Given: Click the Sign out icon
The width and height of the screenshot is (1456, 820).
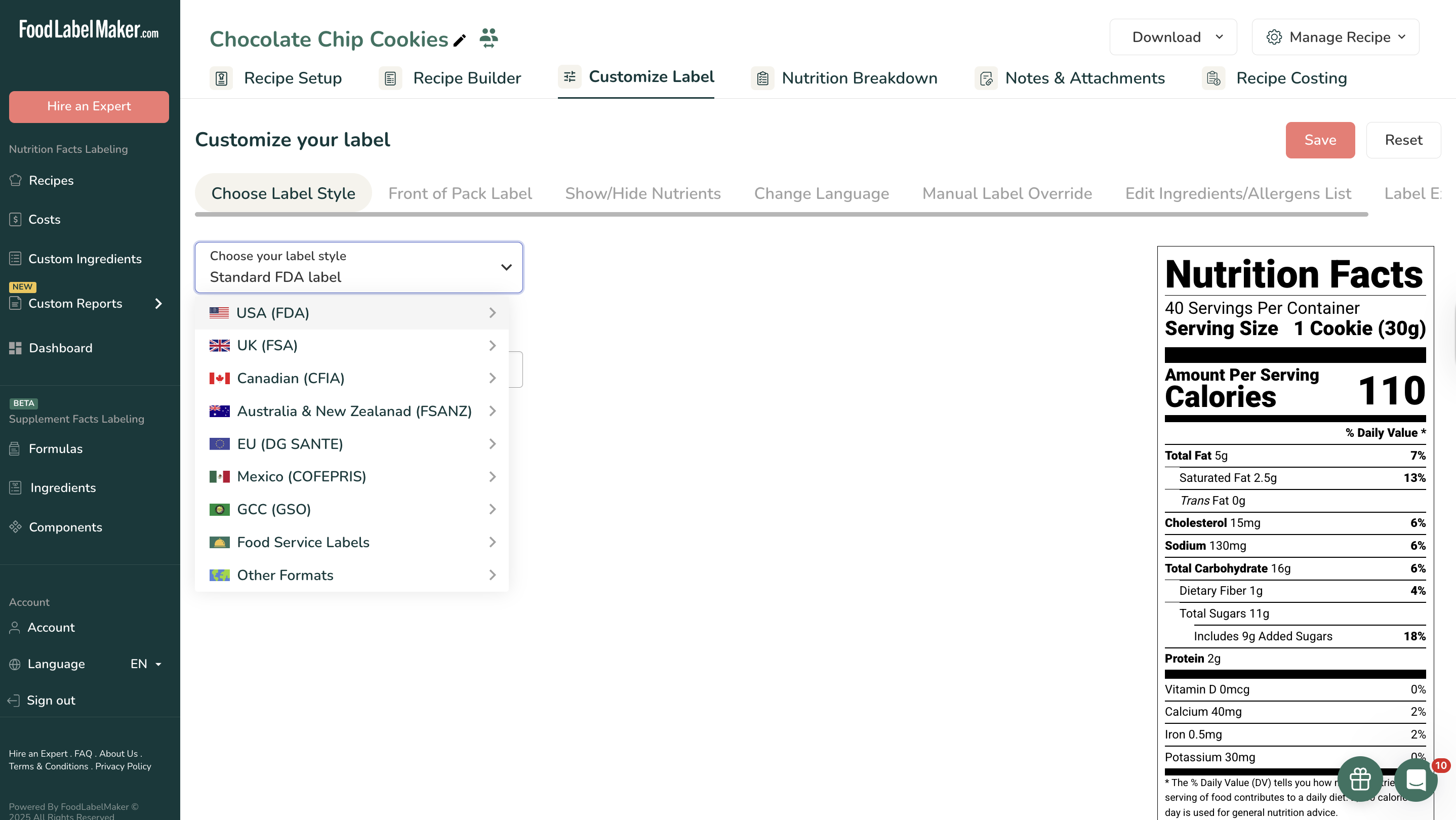Looking at the screenshot, I should coord(14,700).
